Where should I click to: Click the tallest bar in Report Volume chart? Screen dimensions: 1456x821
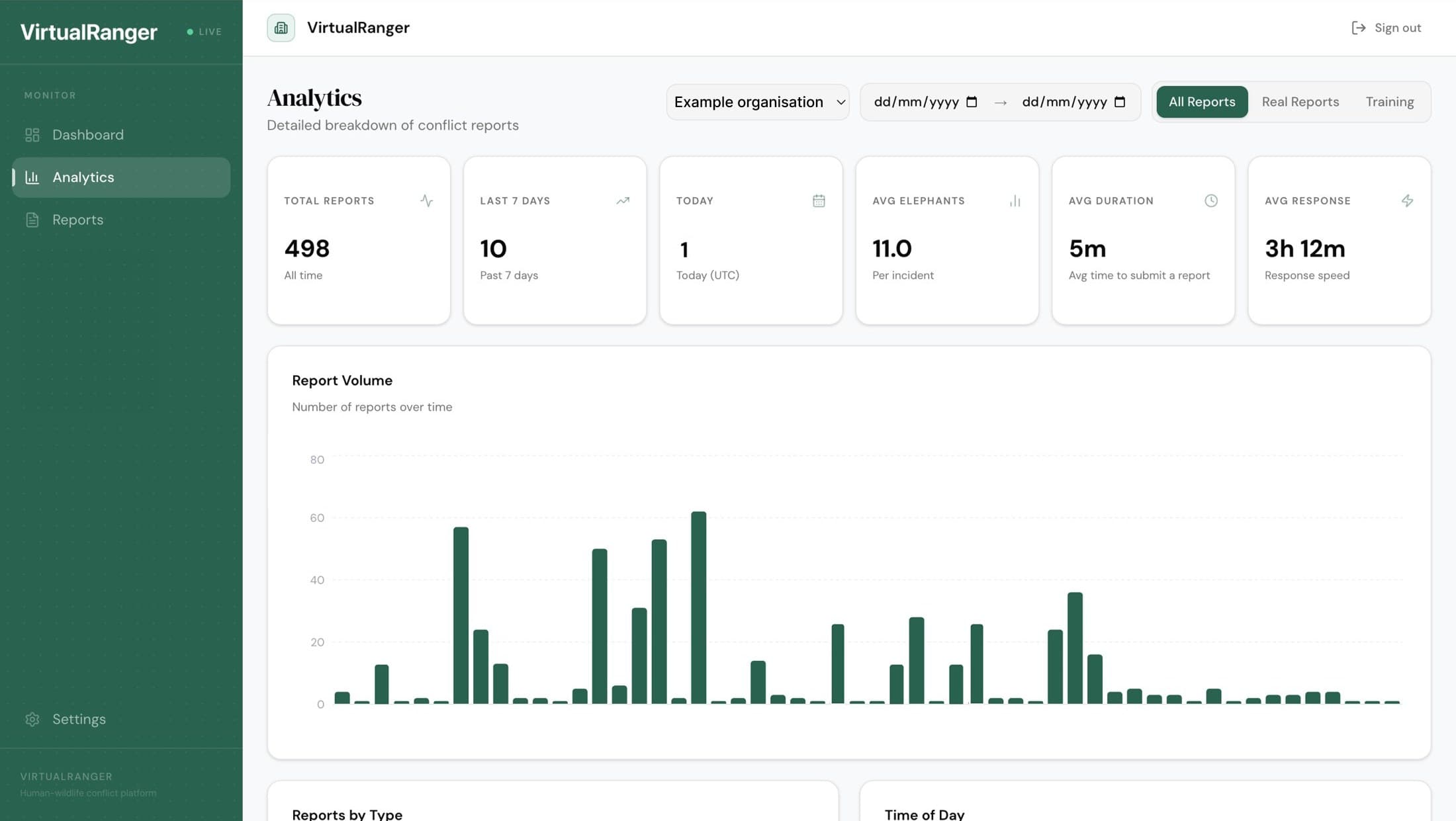(x=698, y=607)
